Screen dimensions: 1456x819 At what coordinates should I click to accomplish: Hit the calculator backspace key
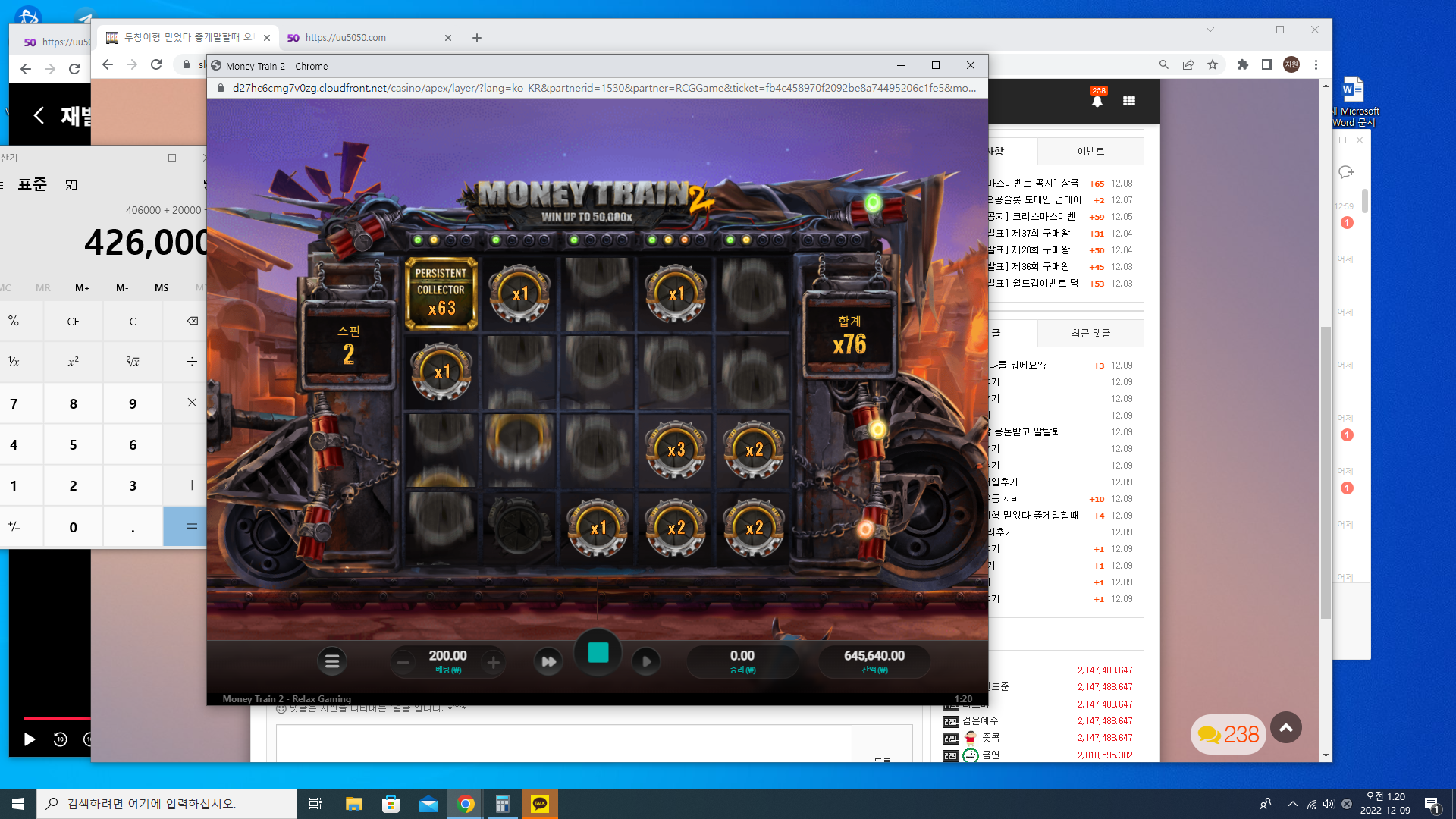192,322
